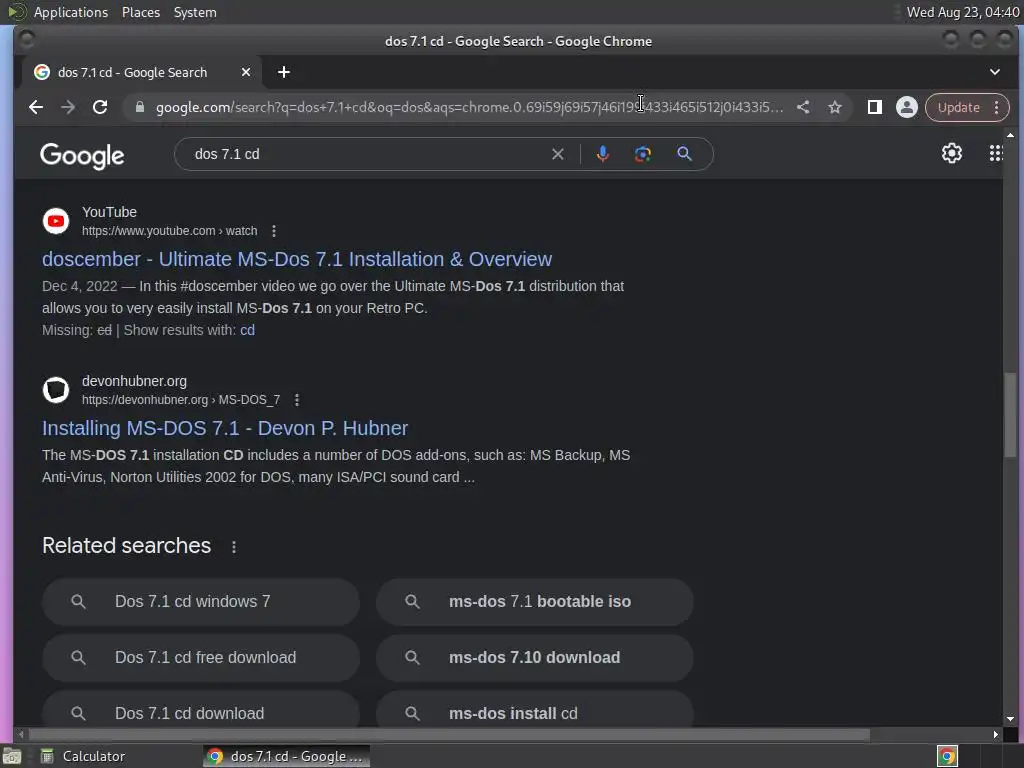Open doscember Ultimate MS-Dos 7.1 link
Viewport: 1024px width, 768px height.
(296, 259)
